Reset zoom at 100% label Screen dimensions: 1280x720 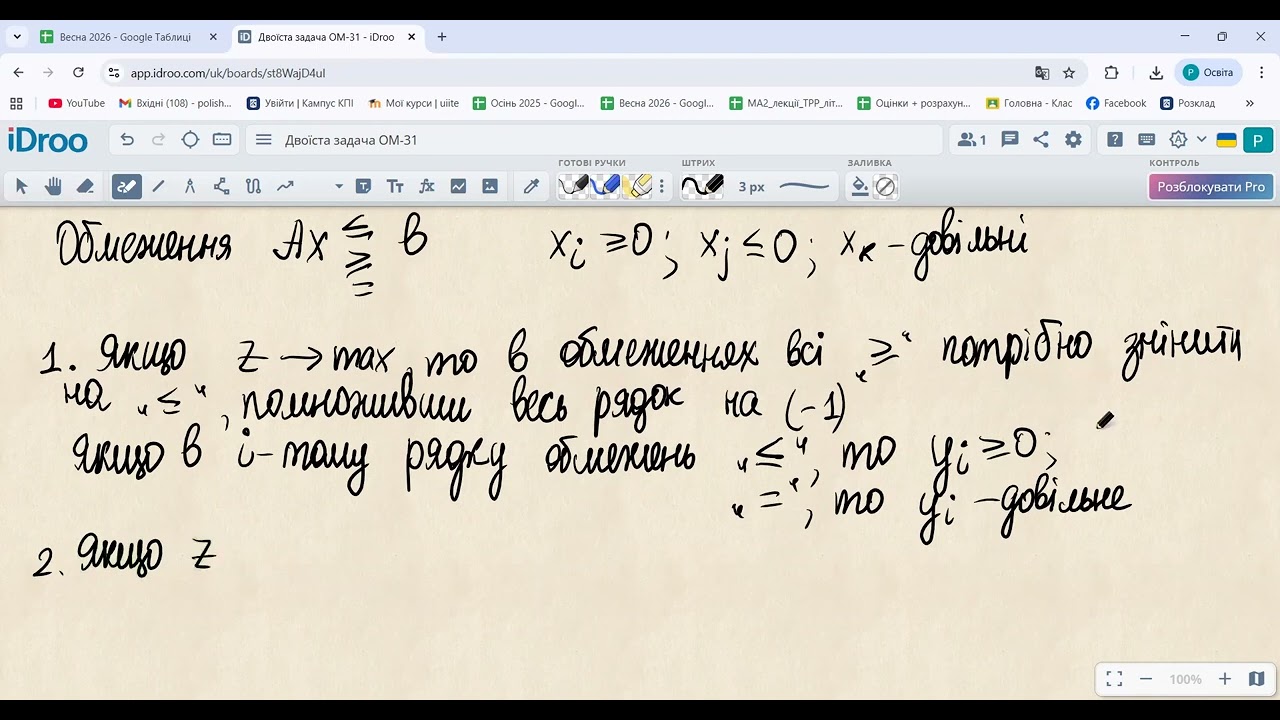tap(1185, 679)
